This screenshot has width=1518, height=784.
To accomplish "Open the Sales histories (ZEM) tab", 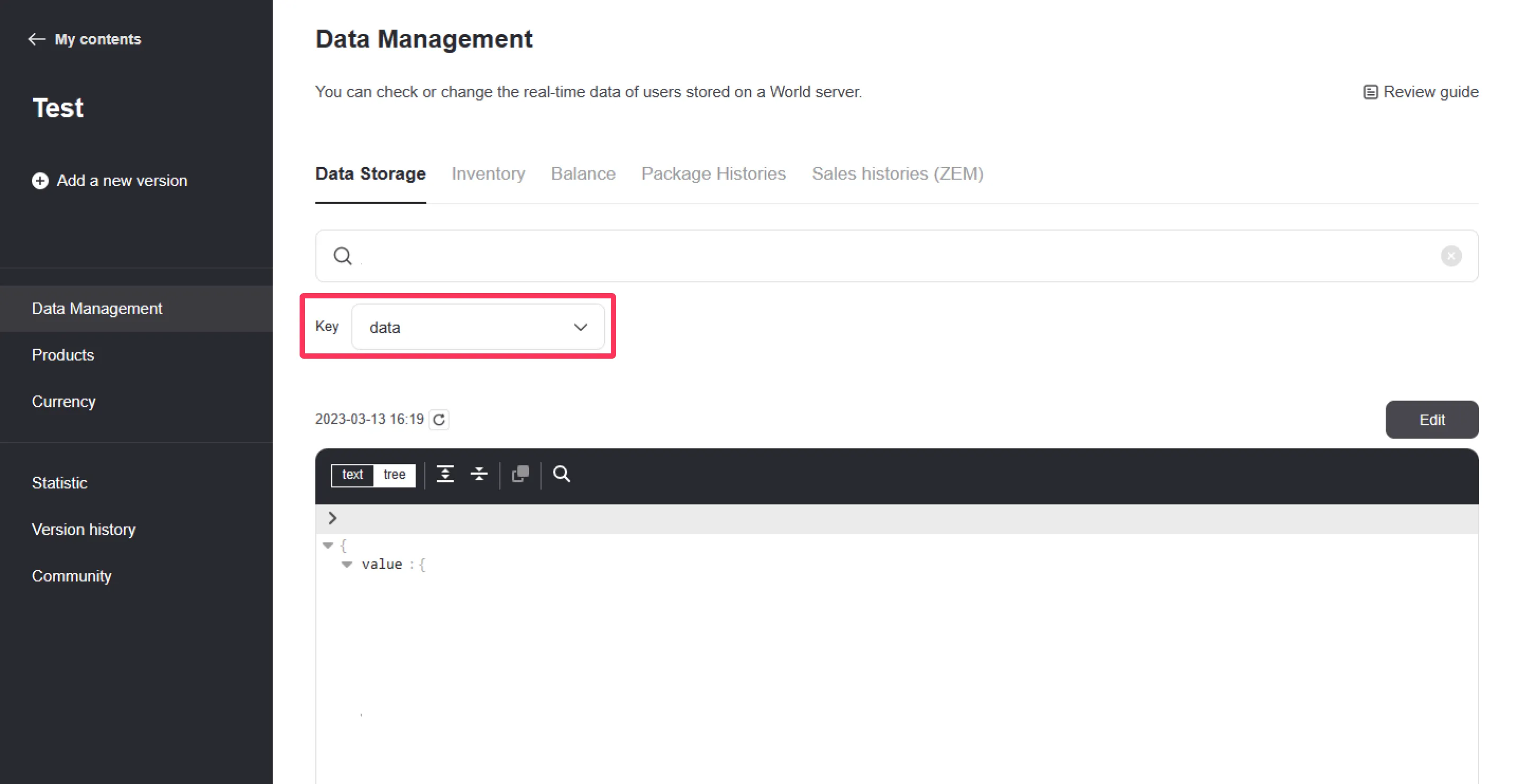I will pos(898,174).
